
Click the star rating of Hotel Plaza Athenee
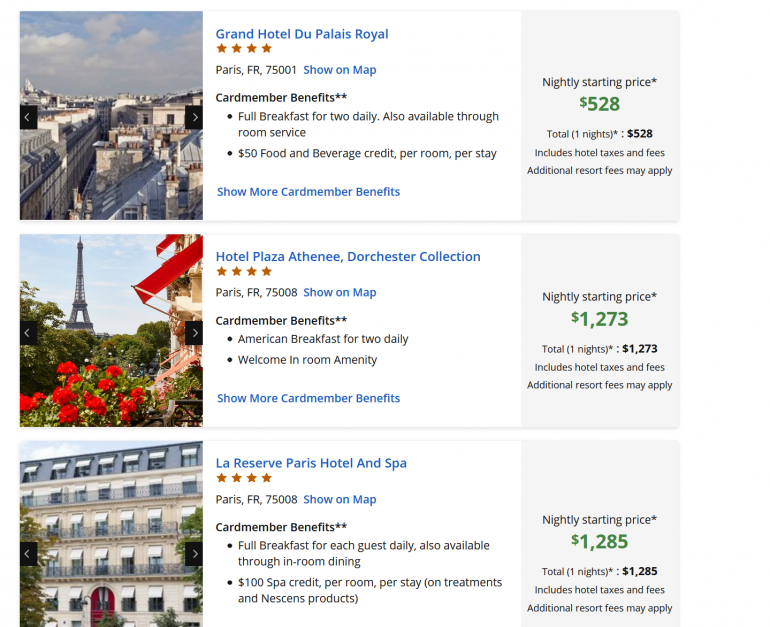coord(244,271)
